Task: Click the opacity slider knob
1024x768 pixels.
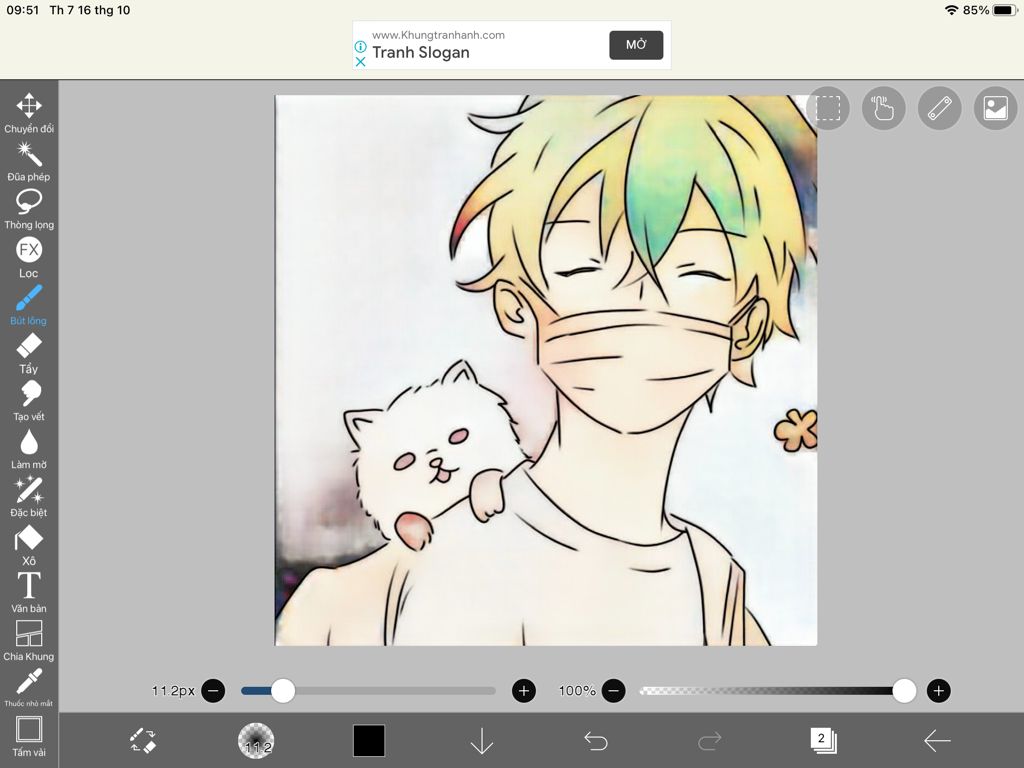Action: (x=904, y=691)
